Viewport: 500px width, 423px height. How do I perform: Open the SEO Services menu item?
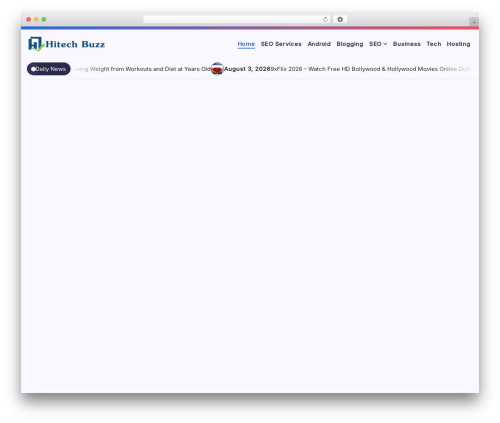[x=281, y=44]
